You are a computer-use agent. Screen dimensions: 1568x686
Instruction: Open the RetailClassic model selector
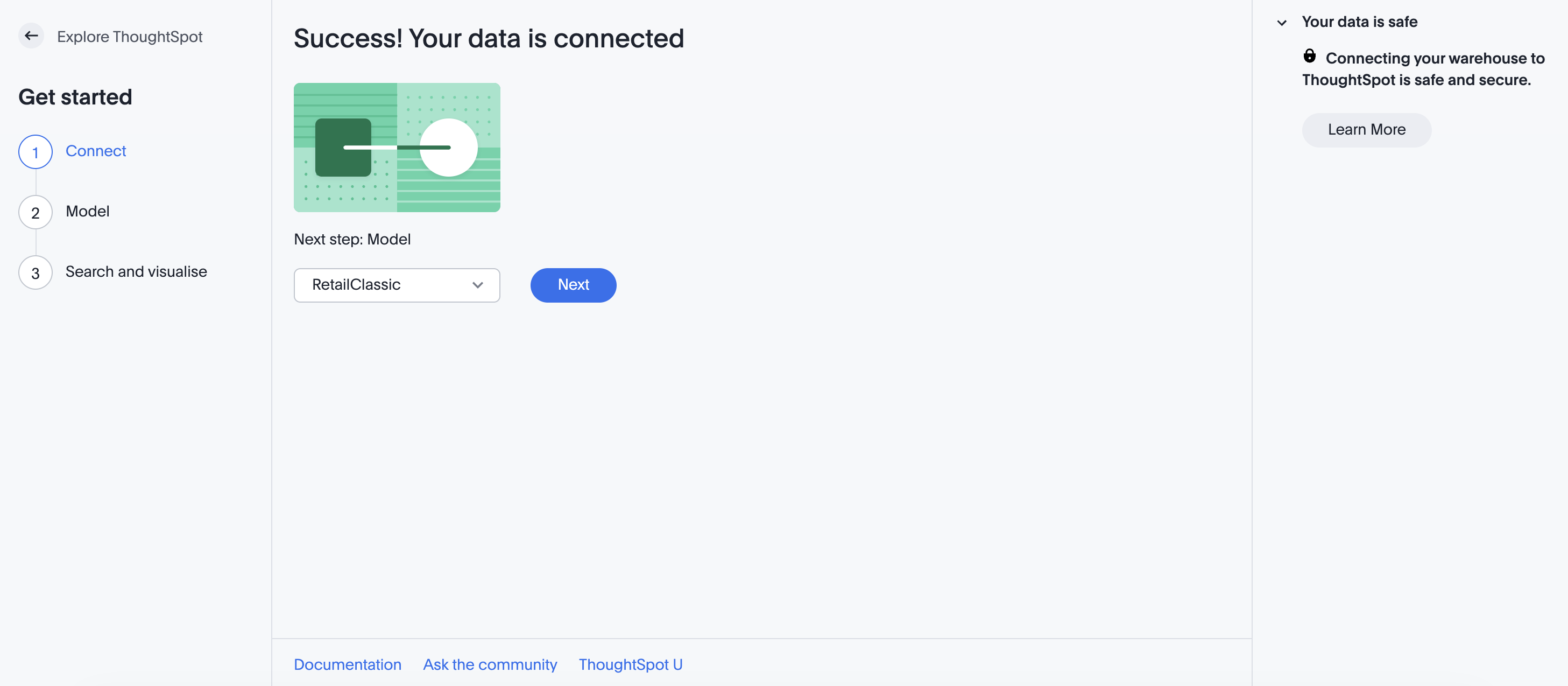tap(396, 284)
